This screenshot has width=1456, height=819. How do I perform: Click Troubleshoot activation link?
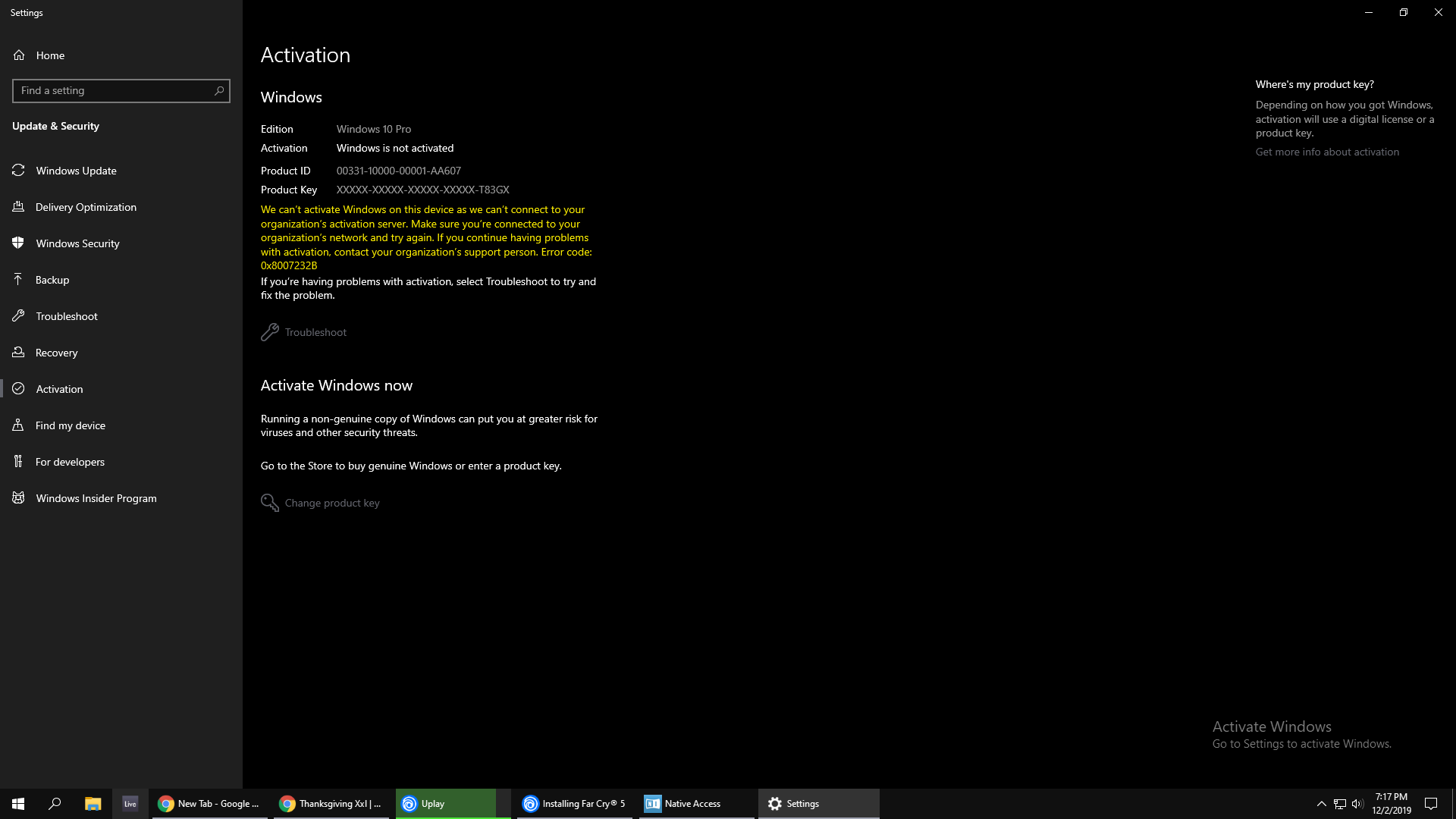(x=315, y=331)
